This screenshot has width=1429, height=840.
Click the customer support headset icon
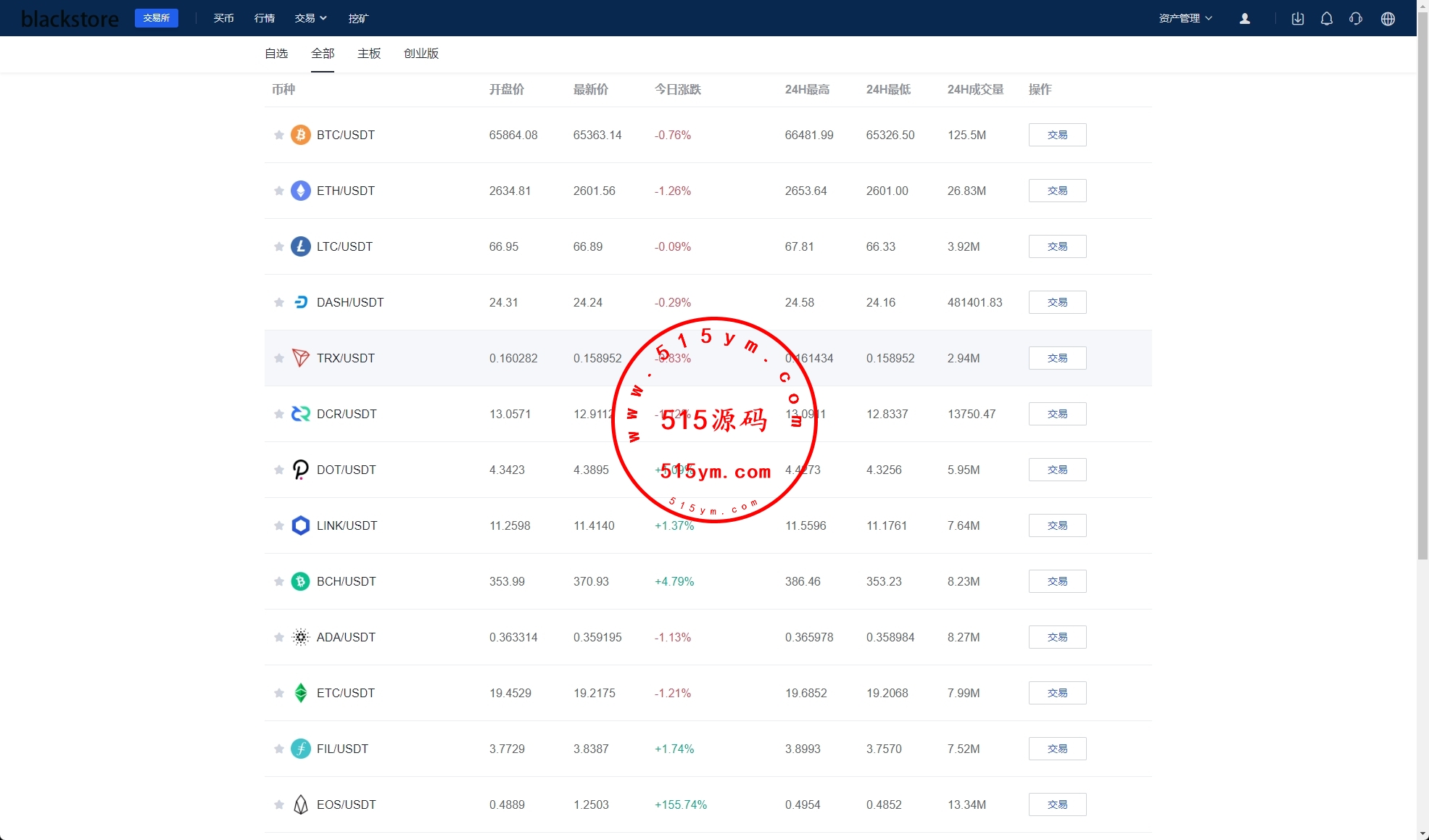[x=1356, y=19]
